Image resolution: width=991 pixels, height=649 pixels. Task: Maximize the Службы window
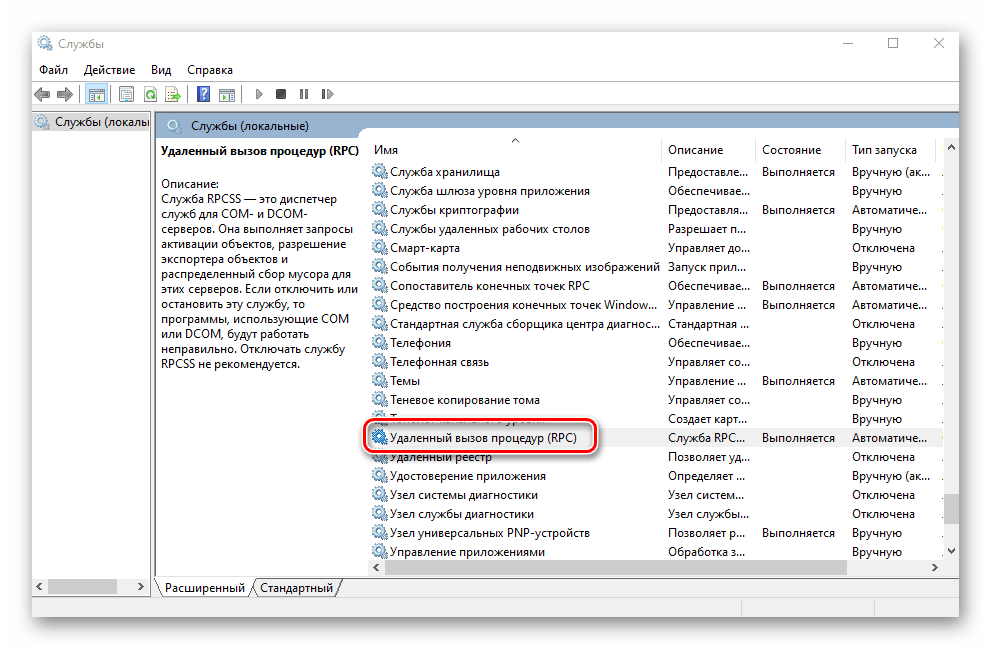point(892,43)
